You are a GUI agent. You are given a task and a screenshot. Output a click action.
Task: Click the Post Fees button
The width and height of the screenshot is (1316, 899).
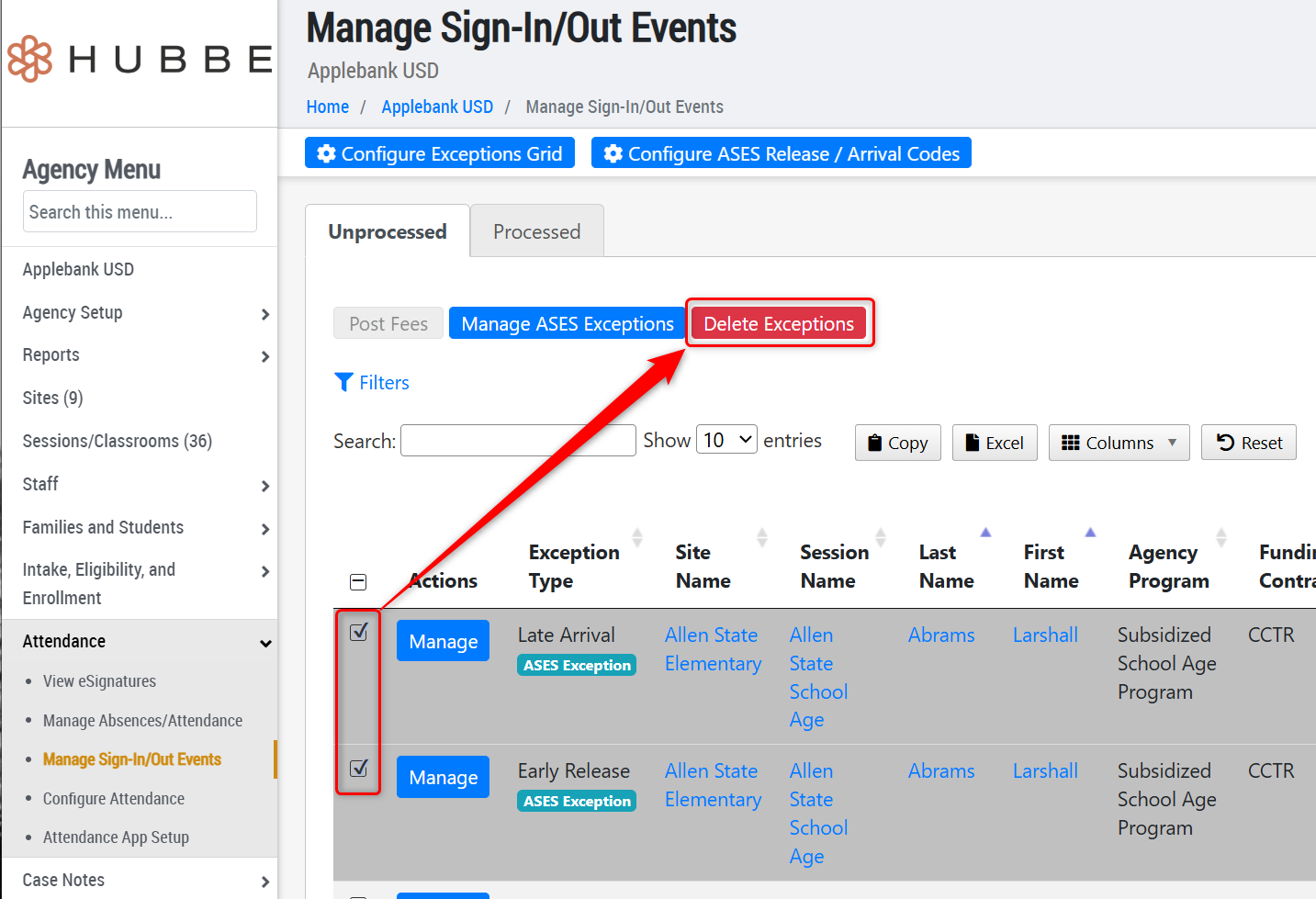click(x=388, y=323)
